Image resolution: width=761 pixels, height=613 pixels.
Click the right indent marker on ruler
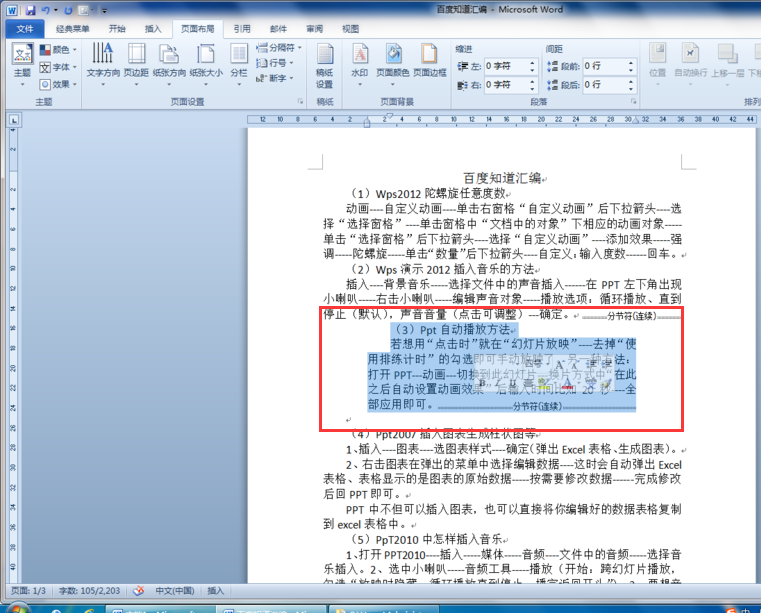[x=636, y=120]
